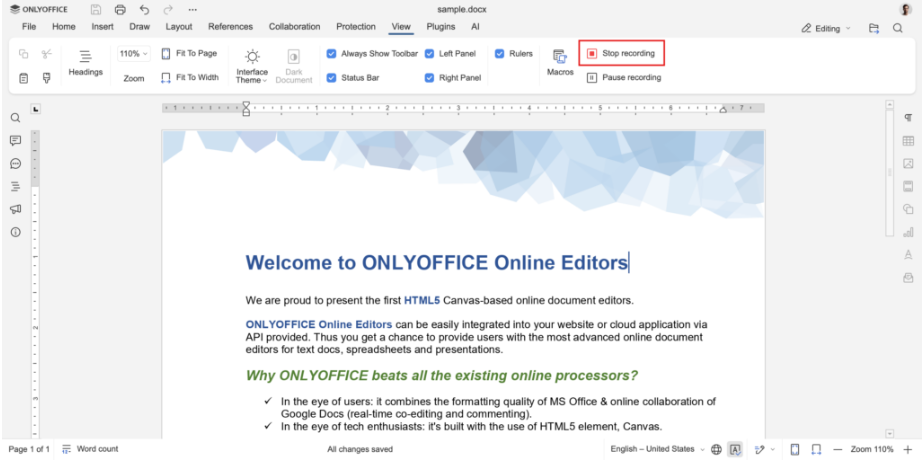Click Stop recording button
Image resolution: width=922 pixels, height=467 pixels.
point(622,54)
